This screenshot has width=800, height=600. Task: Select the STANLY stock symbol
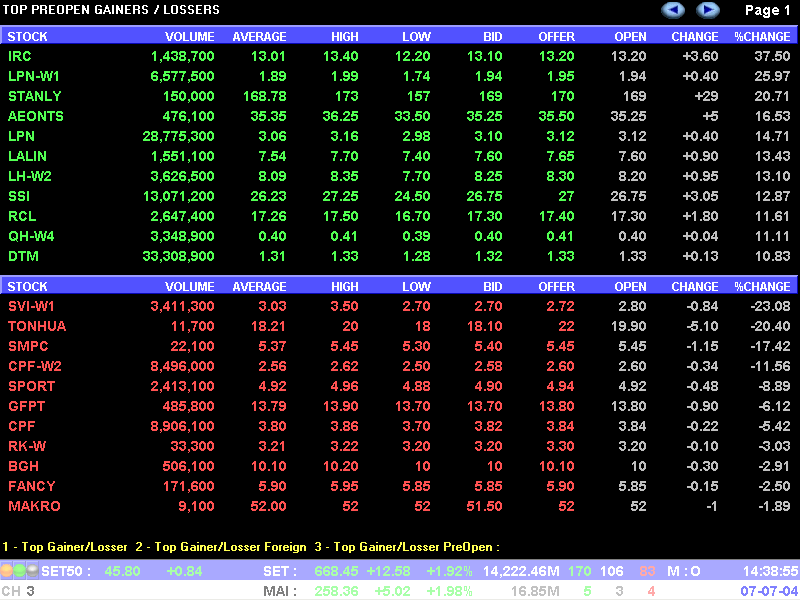(x=34, y=96)
